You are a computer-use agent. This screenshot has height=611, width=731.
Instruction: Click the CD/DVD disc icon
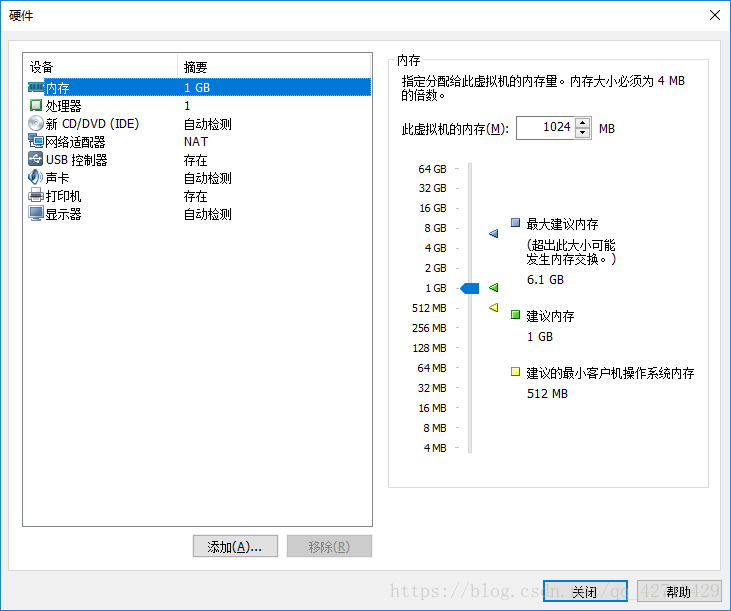point(36,124)
